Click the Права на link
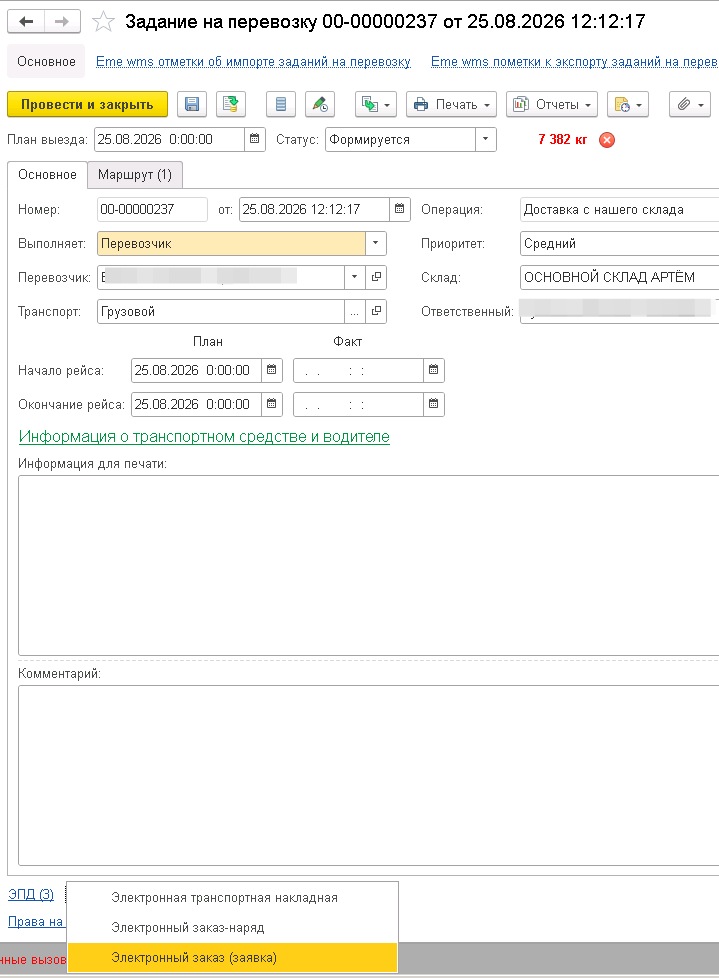Image resolution: width=719 pixels, height=978 pixels. click(36, 921)
